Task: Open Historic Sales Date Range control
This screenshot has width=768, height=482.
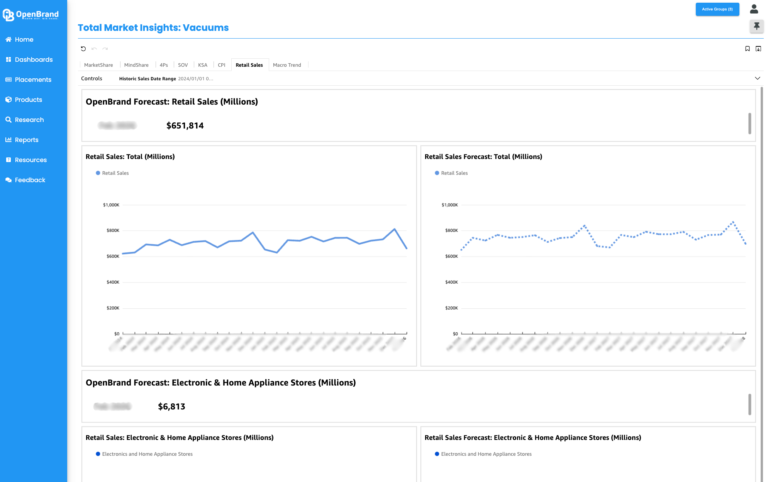Action: click(166, 78)
